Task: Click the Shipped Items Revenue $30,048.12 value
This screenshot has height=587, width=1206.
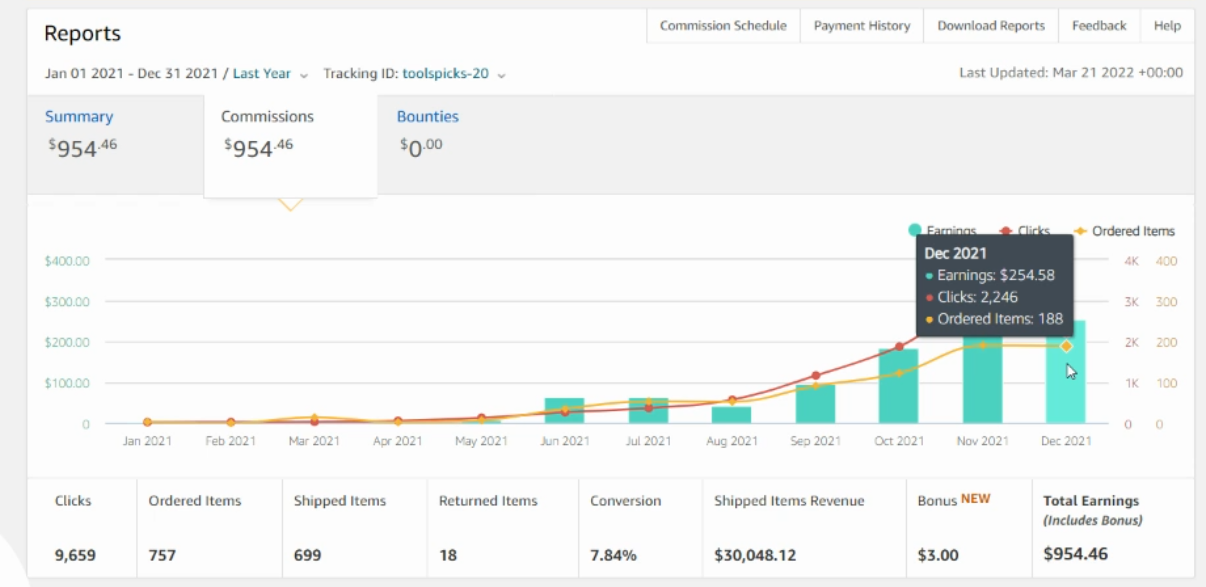Action: 755,554
